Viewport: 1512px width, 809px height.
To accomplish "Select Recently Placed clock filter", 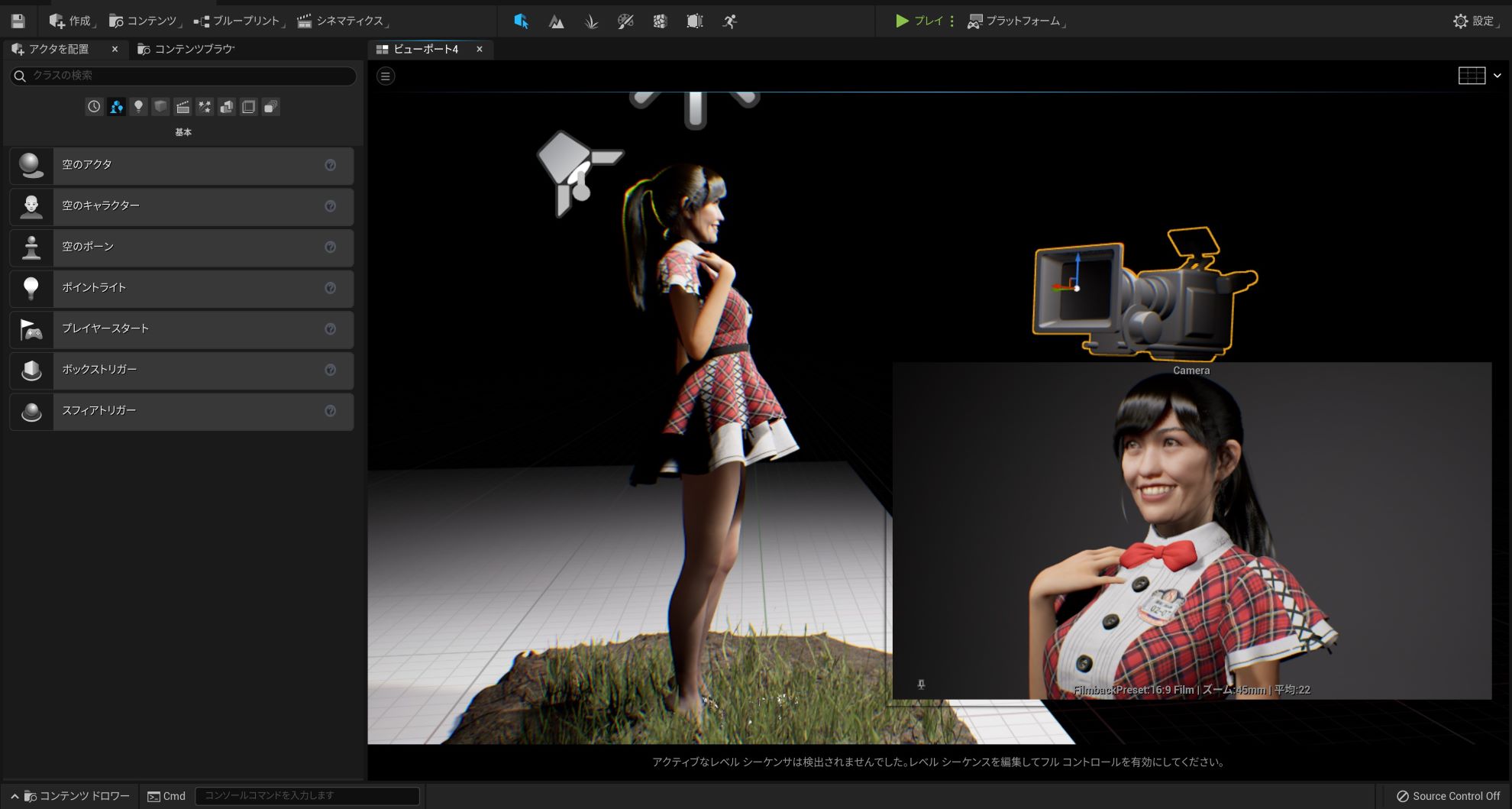I will (x=94, y=107).
